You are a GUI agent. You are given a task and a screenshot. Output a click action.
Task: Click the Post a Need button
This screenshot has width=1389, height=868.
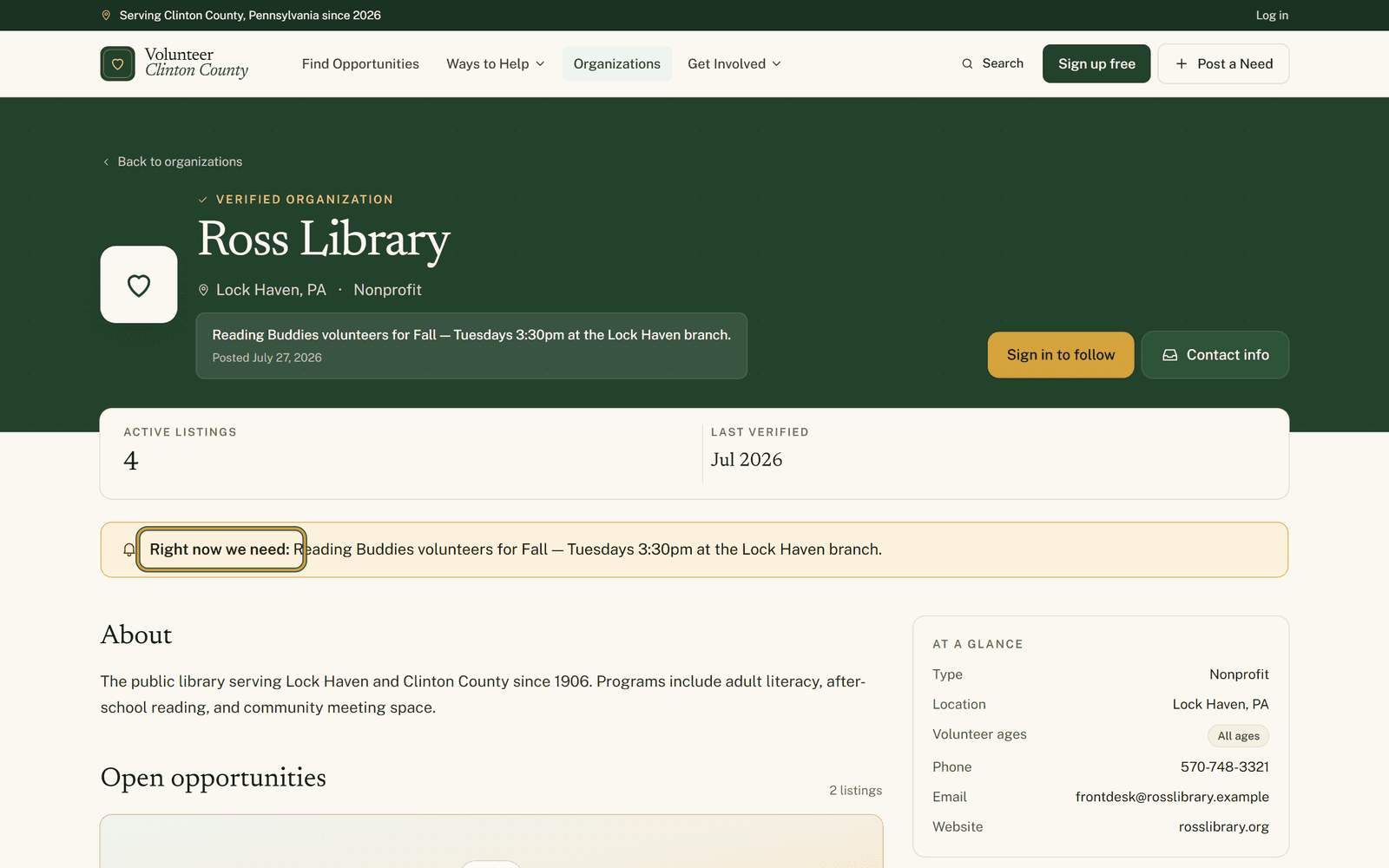tap(1223, 64)
